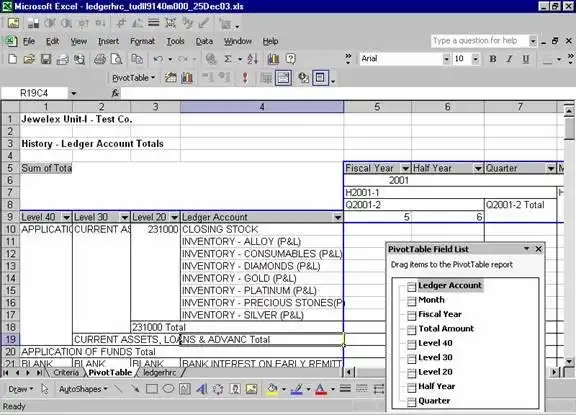Select Month in the field list

pyautogui.click(x=431, y=300)
